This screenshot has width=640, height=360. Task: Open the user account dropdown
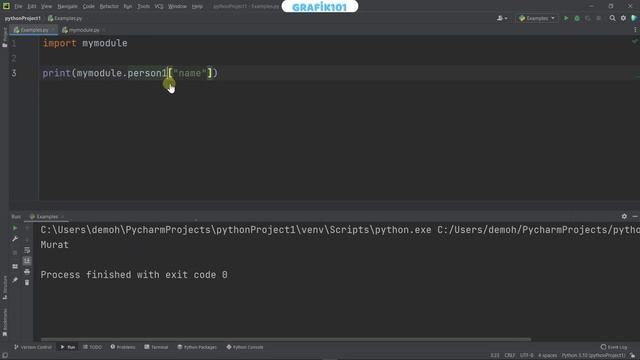(x=502, y=18)
